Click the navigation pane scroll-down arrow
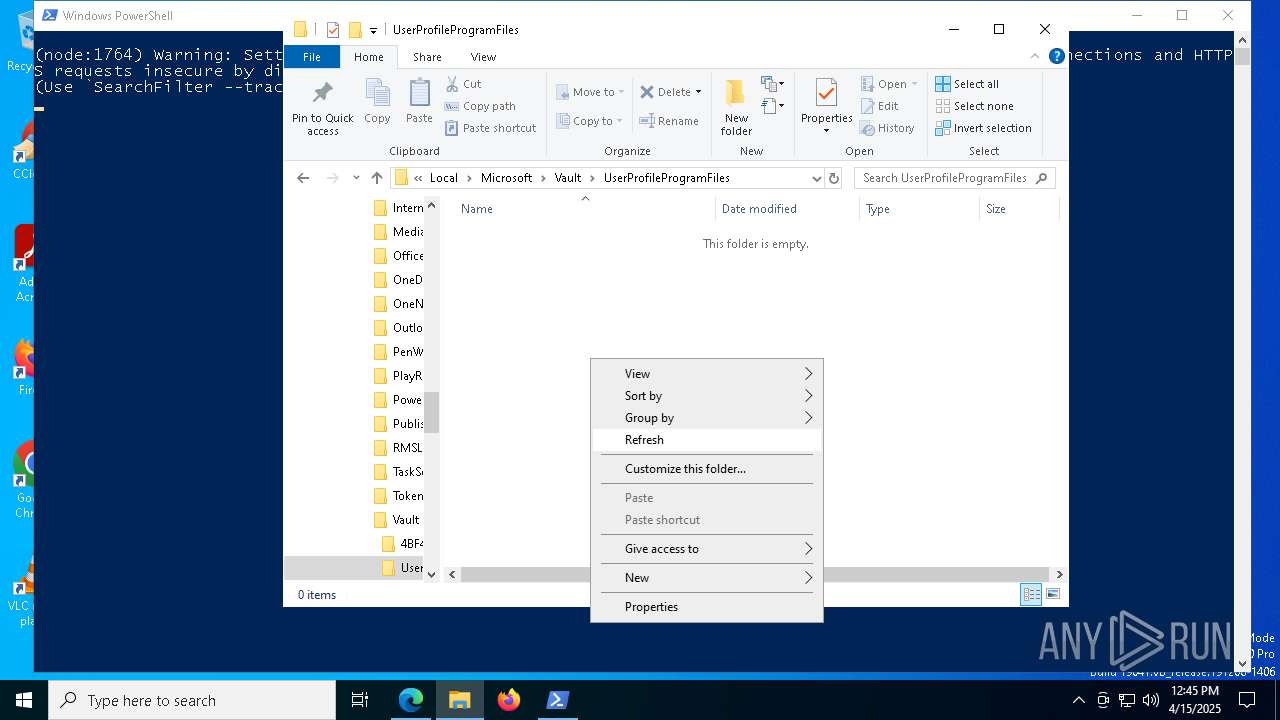Viewport: 1280px width, 720px height. point(432,574)
